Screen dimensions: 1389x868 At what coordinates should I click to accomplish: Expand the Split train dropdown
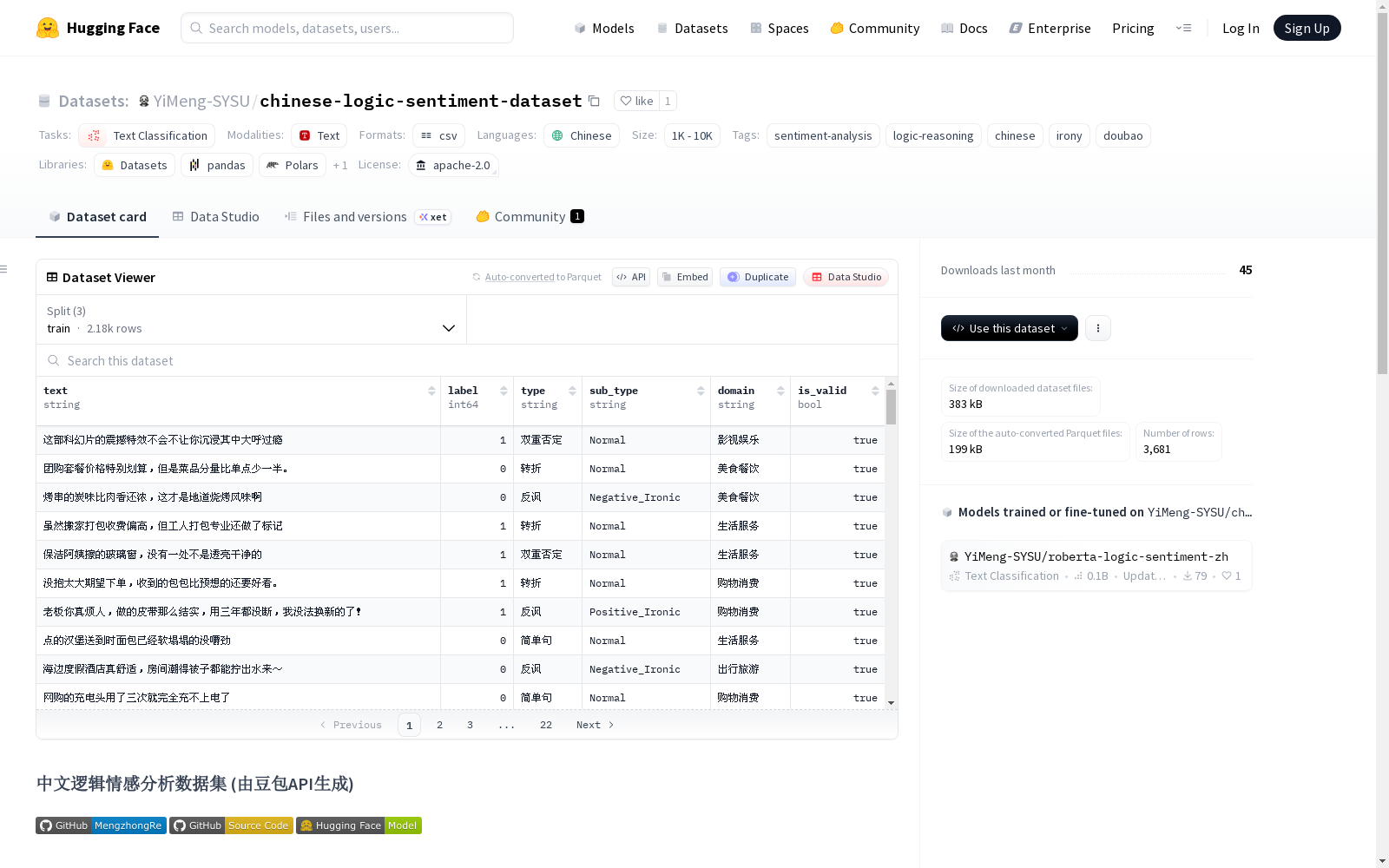(251, 319)
